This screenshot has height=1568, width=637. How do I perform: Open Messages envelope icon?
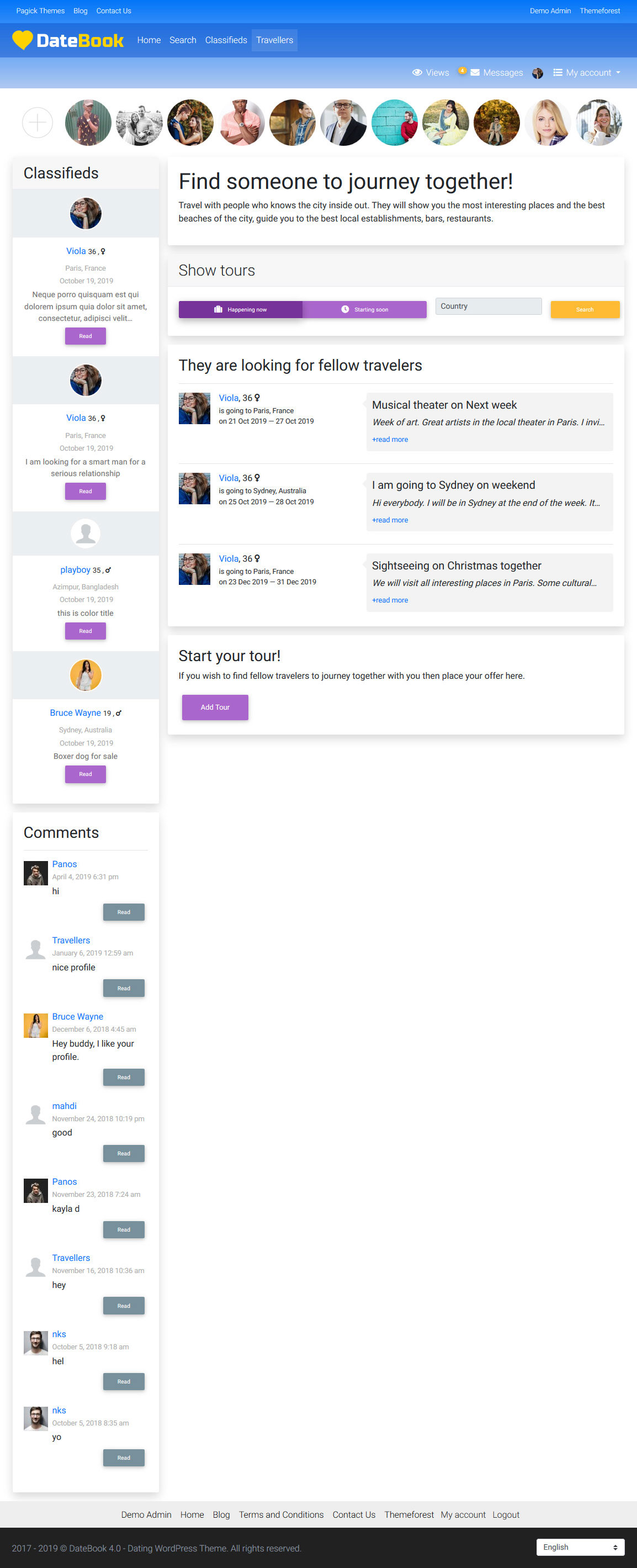(475, 72)
